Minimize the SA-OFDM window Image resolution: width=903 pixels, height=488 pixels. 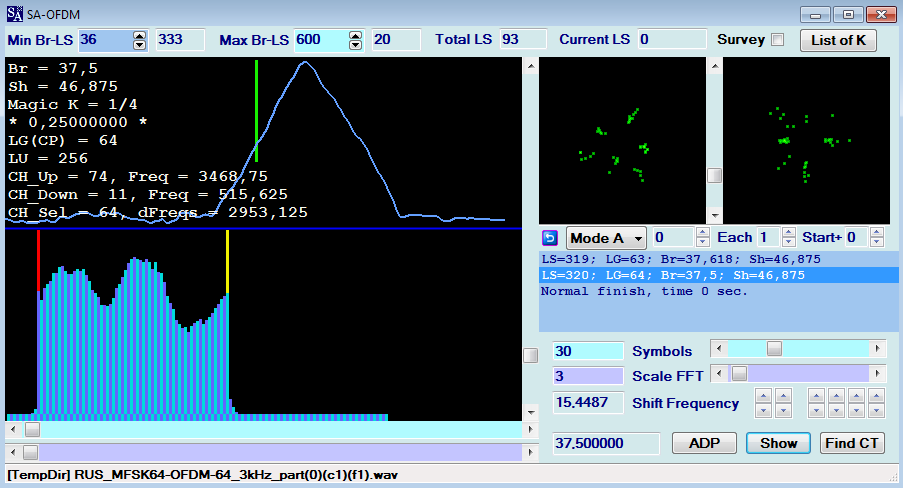(x=815, y=14)
